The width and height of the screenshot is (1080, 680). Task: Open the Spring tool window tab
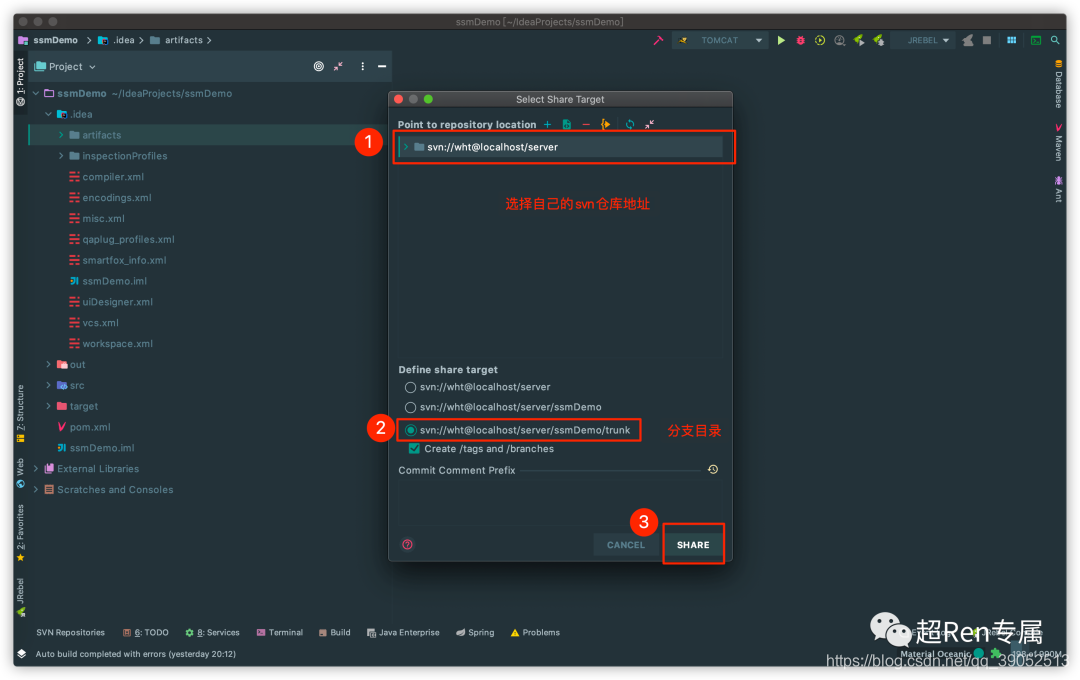coord(475,633)
